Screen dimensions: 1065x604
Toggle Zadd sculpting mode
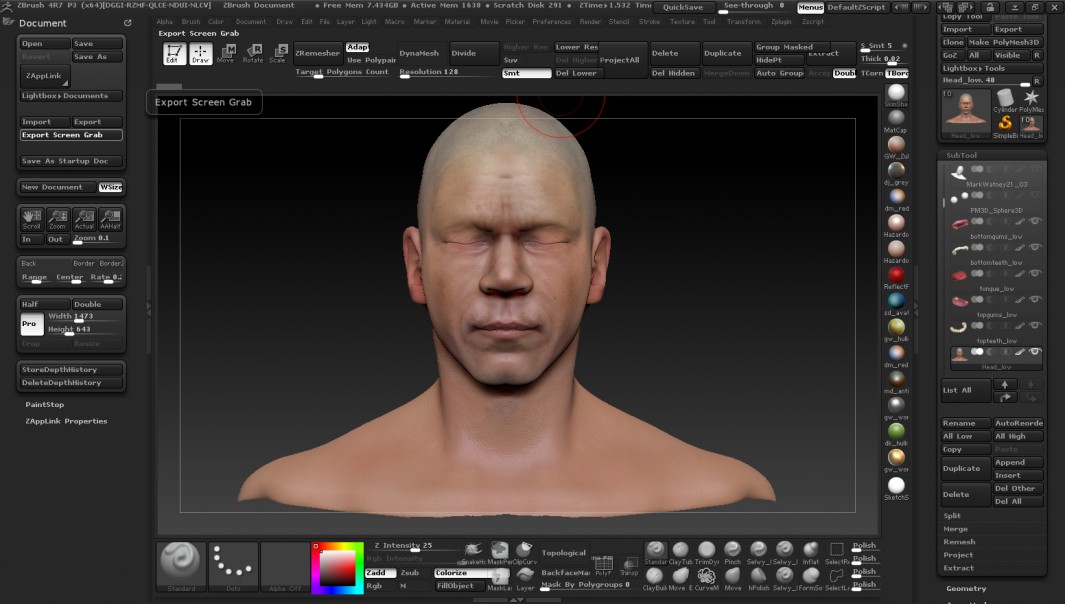coord(380,573)
